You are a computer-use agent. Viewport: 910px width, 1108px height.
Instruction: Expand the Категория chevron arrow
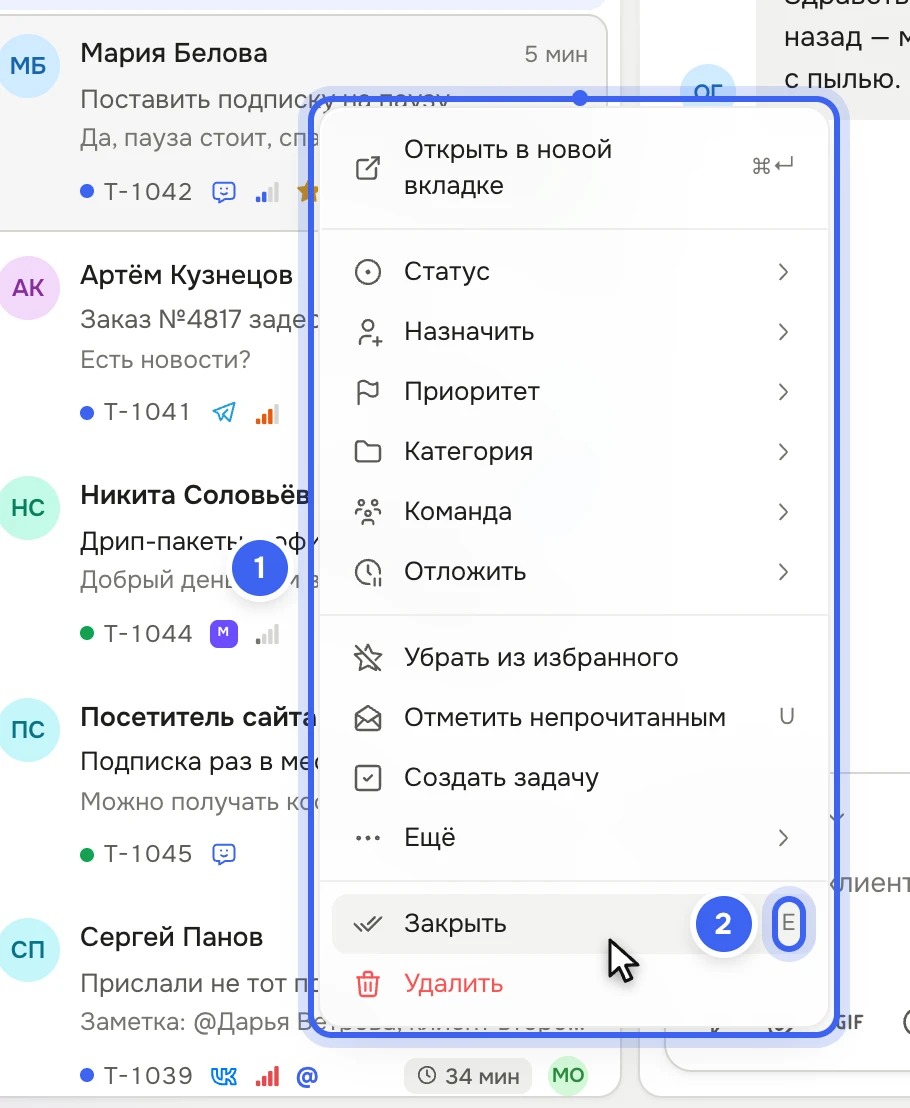(x=783, y=452)
